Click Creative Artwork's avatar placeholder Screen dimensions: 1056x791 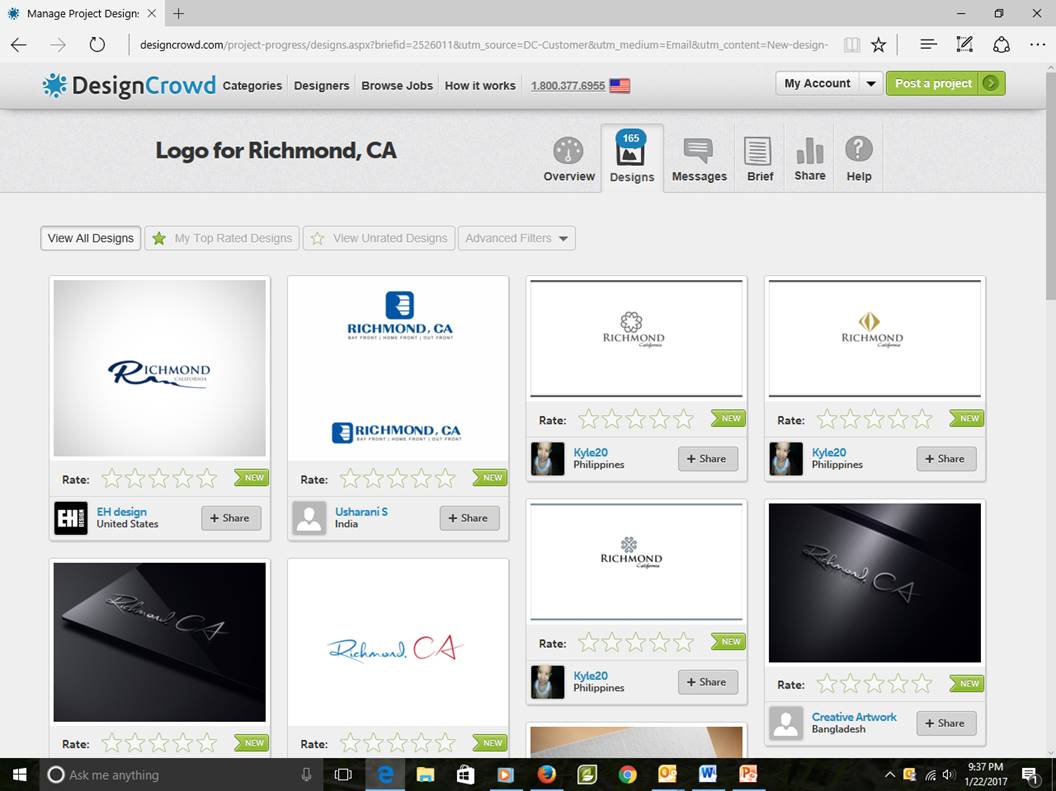(786, 723)
